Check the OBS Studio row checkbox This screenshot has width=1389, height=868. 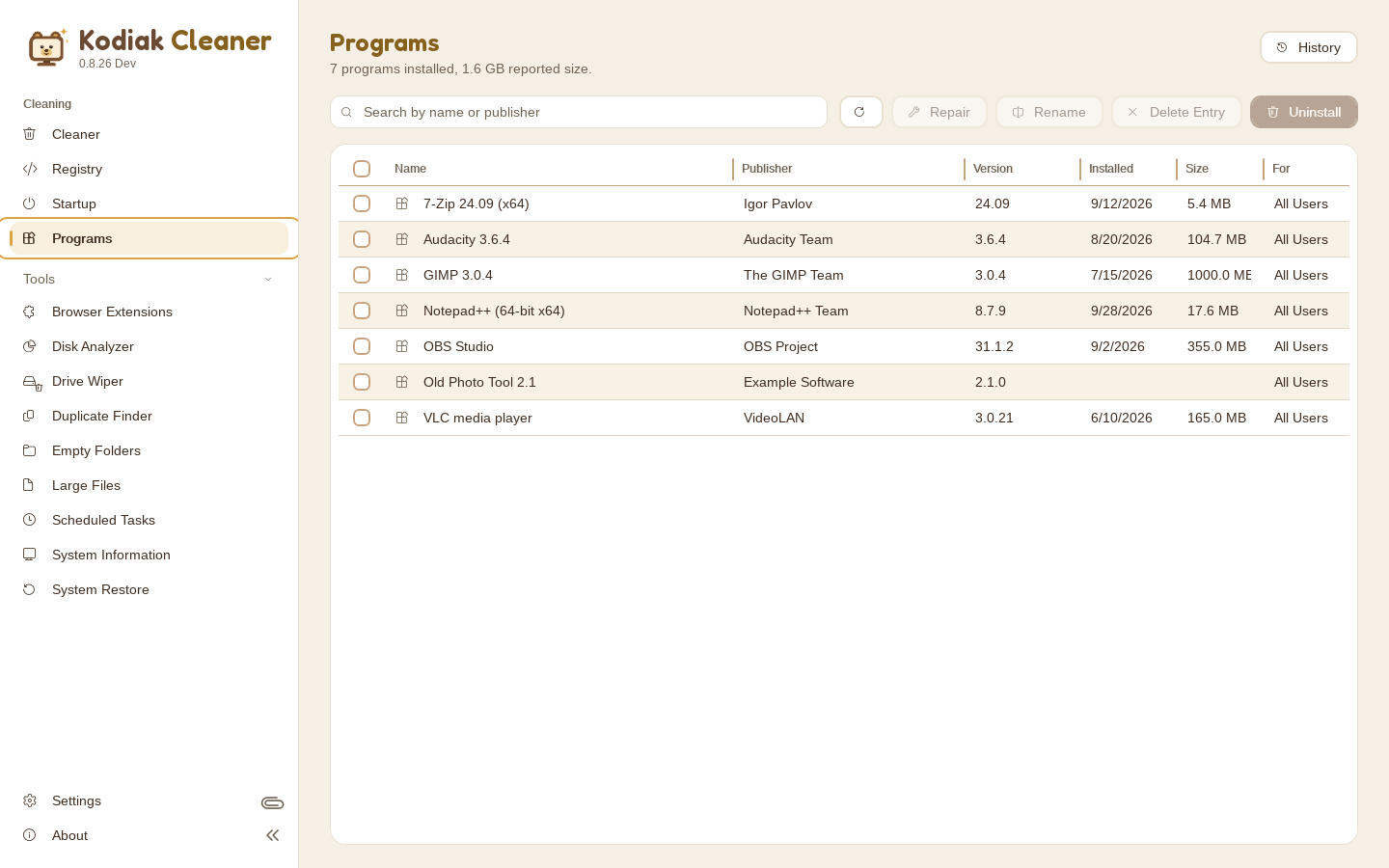coord(362,346)
